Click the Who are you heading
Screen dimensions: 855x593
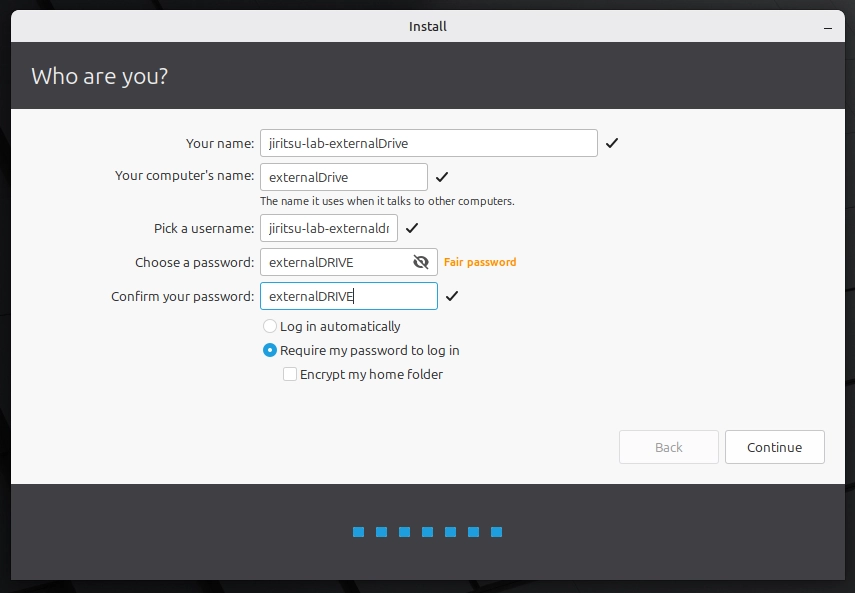click(x=98, y=75)
